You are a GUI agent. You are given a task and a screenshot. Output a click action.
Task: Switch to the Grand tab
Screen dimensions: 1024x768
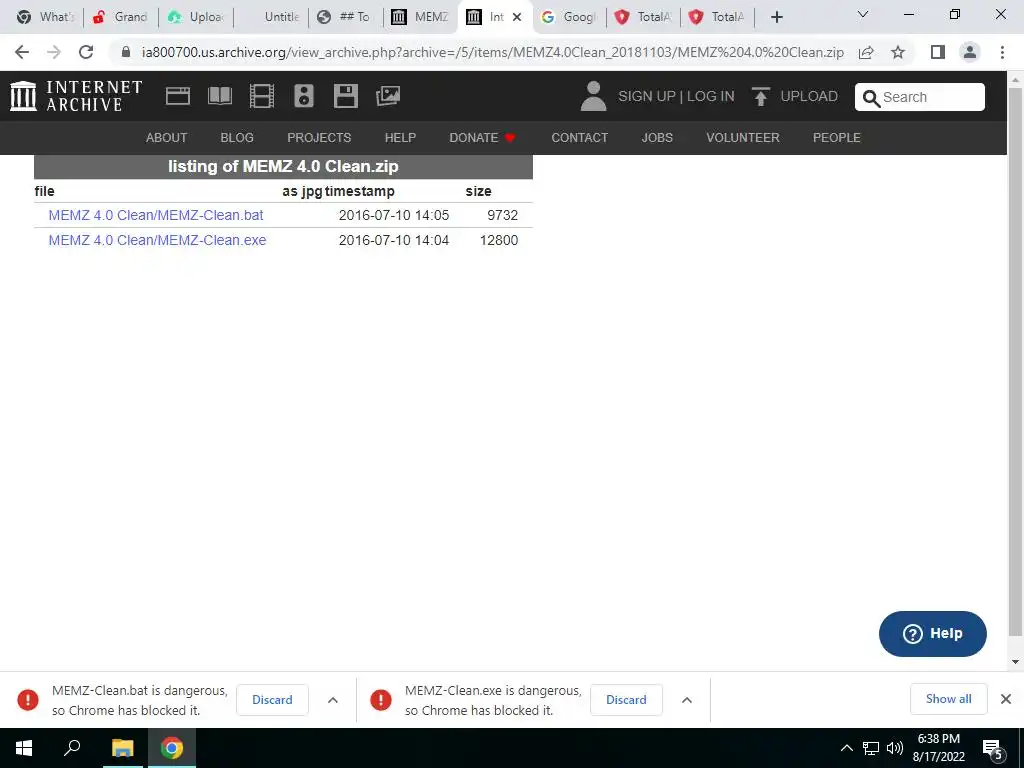point(120,17)
